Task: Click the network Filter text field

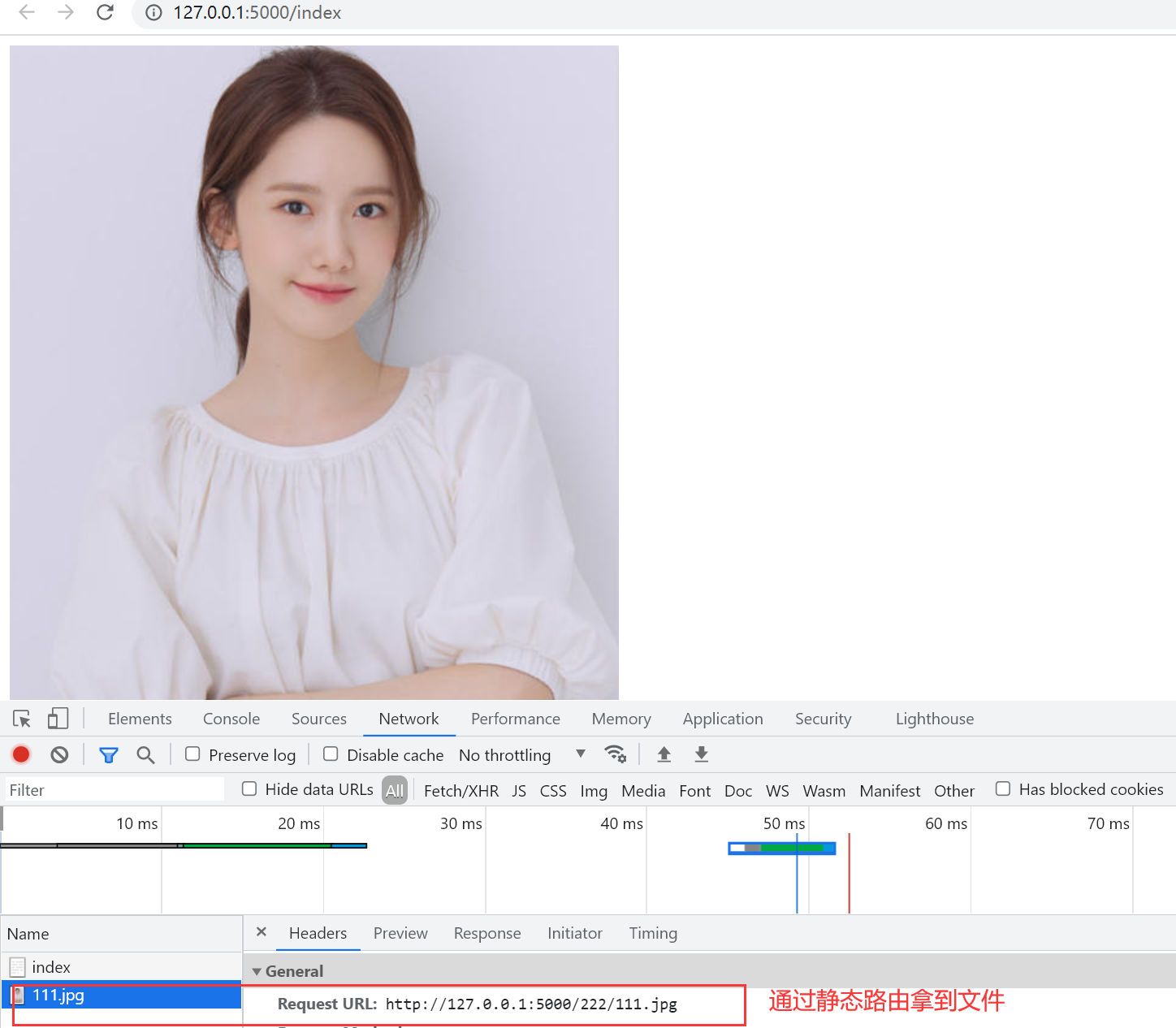Action: [114, 789]
